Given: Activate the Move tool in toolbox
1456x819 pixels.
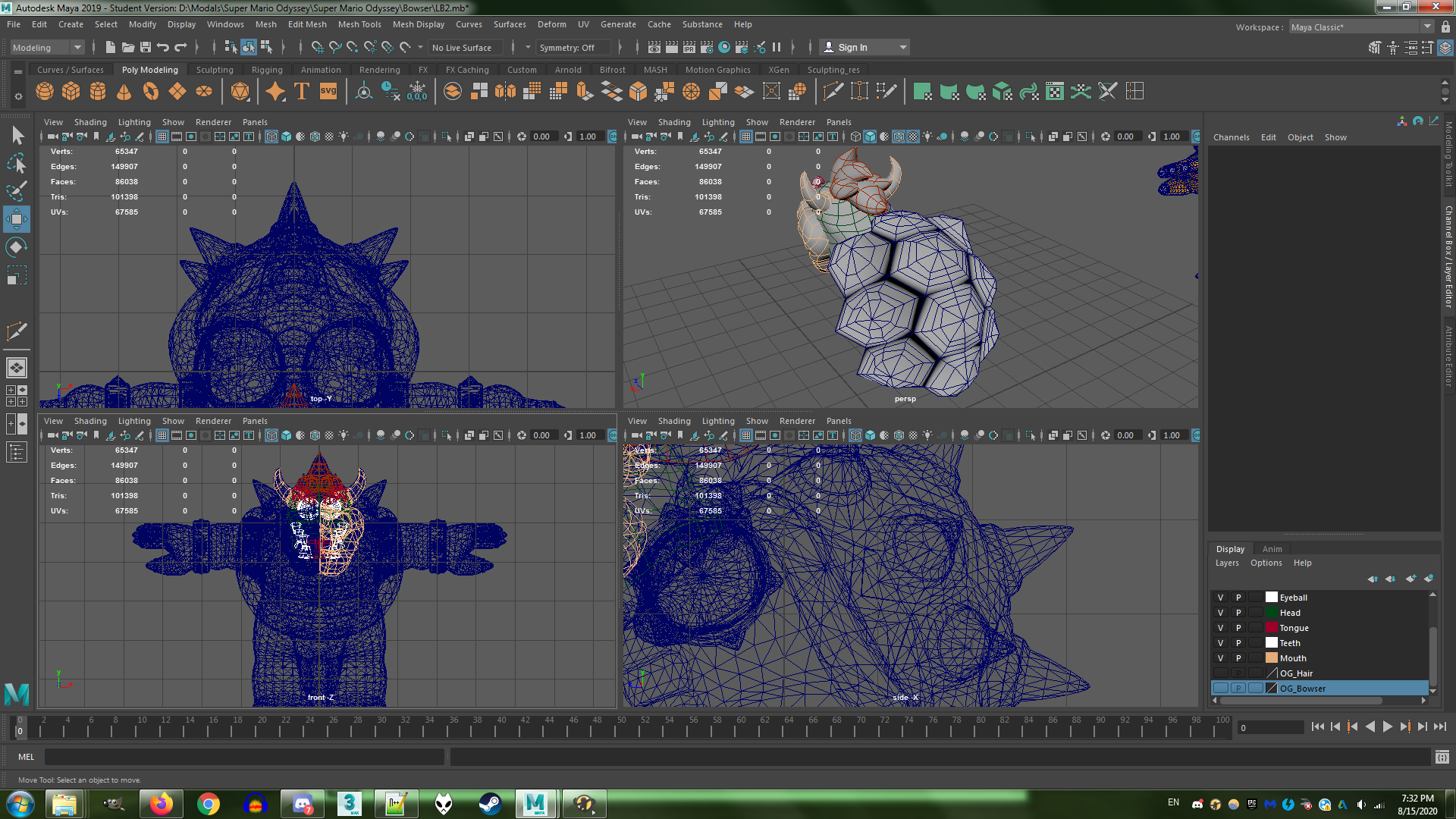Looking at the screenshot, I should click(x=17, y=219).
